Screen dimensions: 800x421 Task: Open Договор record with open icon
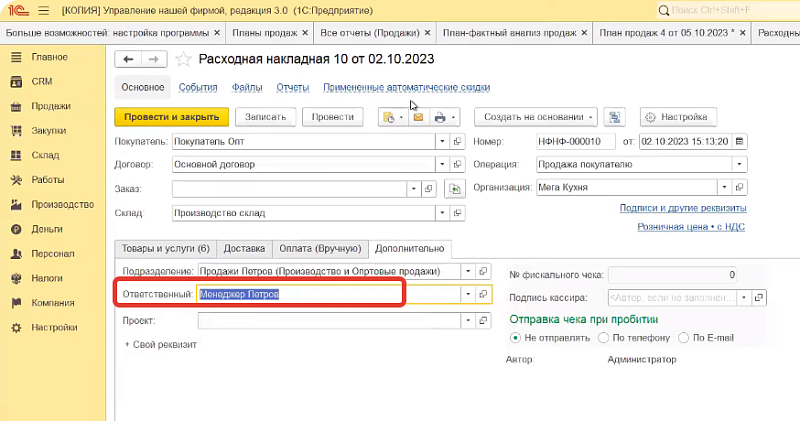458,164
